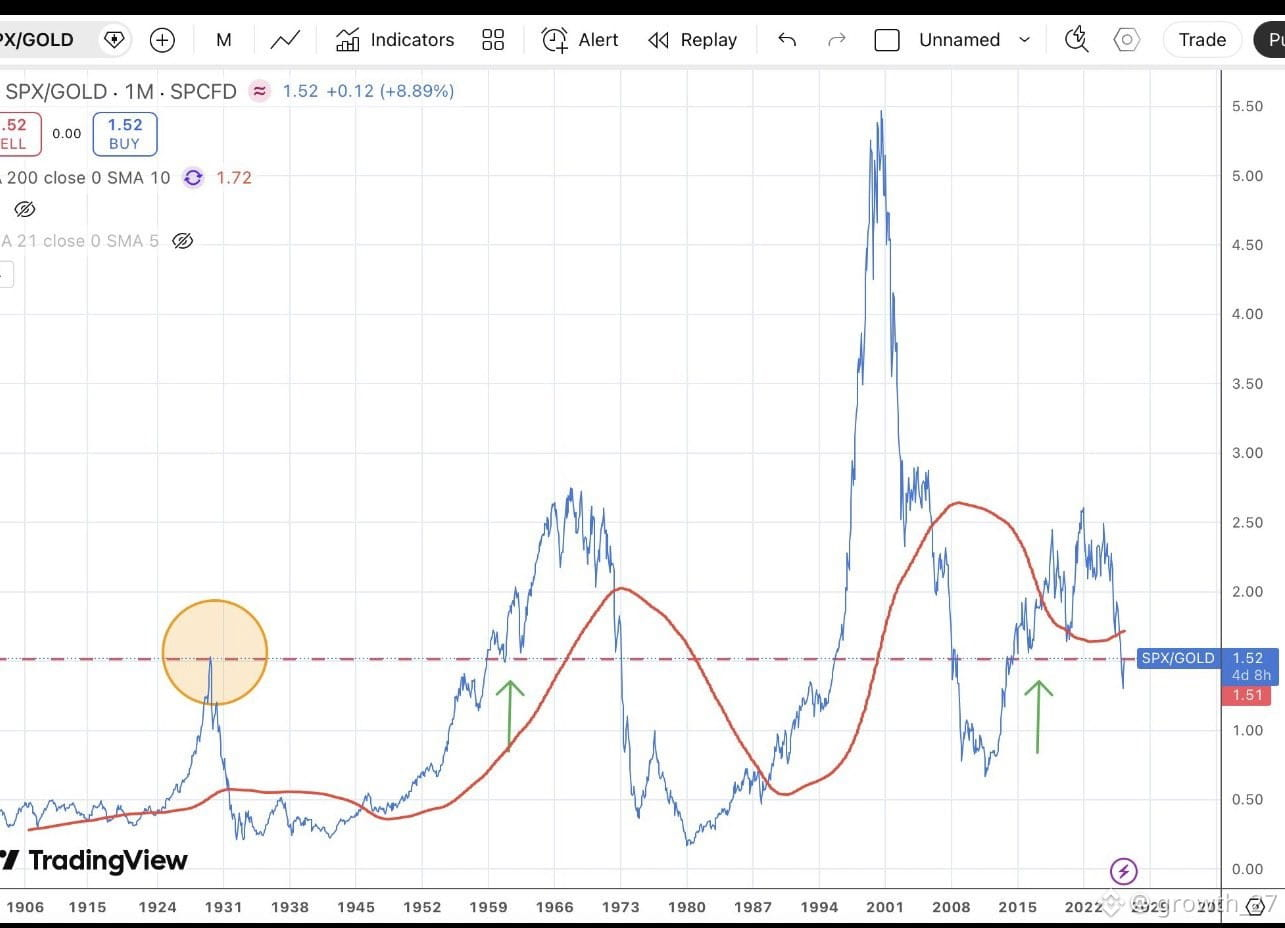Add a symbol with the plus-circle icon
Image resolution: width=1285 pixels, height=928 pixels.
click(162, 40)
